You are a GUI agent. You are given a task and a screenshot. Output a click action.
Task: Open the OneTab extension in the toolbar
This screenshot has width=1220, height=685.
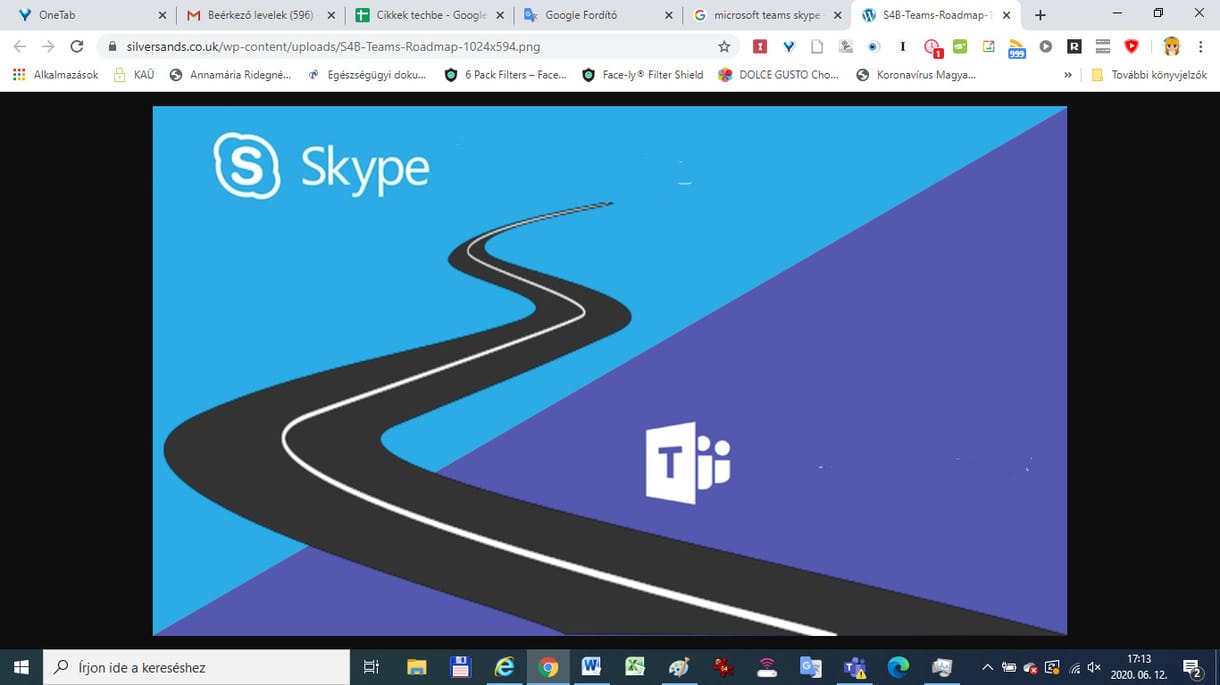pos(788,46)
